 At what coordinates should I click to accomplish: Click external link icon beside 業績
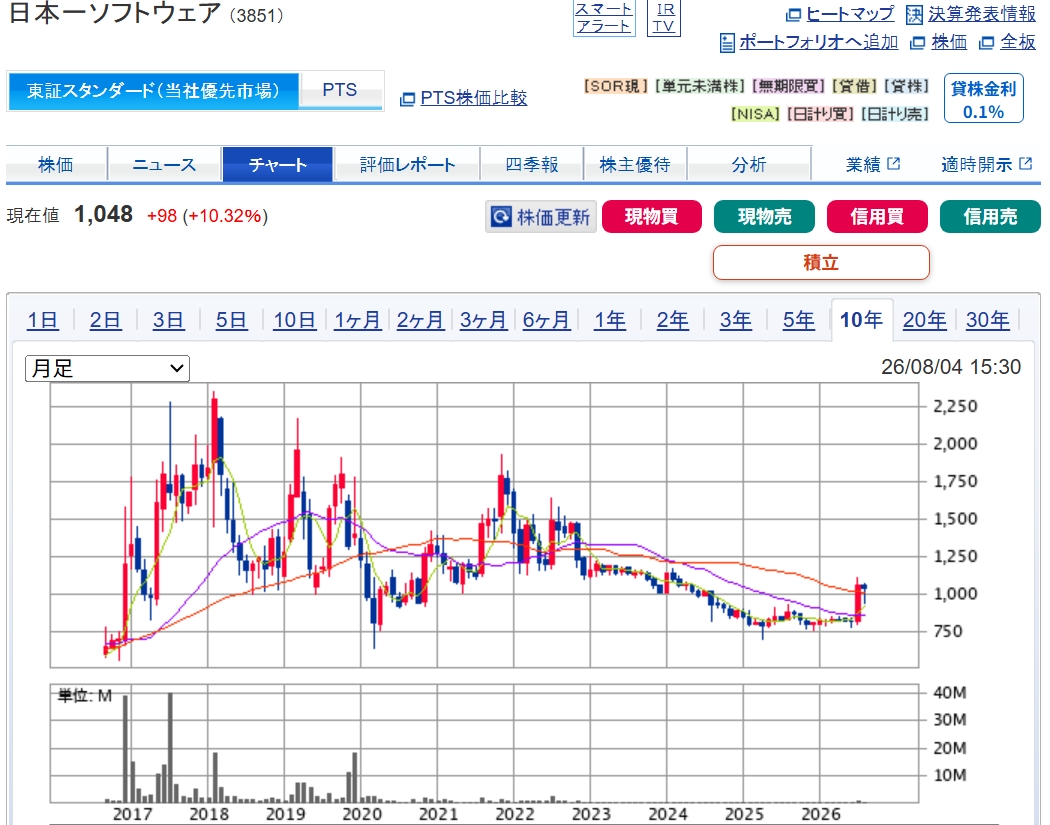point(893,163)
